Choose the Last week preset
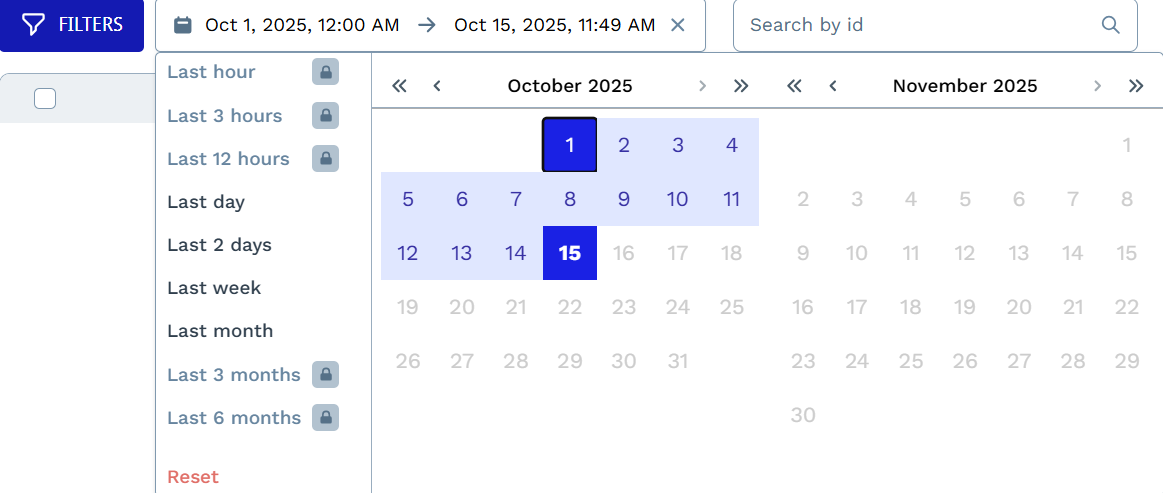 (x=214, y=288)
